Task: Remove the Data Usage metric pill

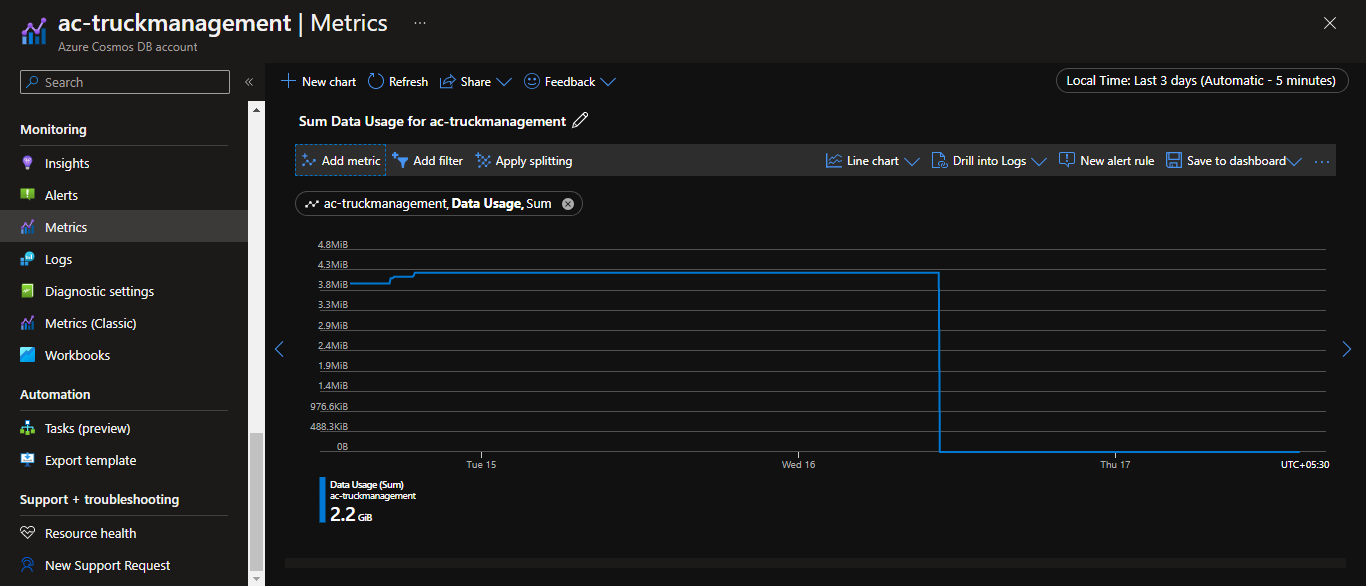Action: pos(568,204)
